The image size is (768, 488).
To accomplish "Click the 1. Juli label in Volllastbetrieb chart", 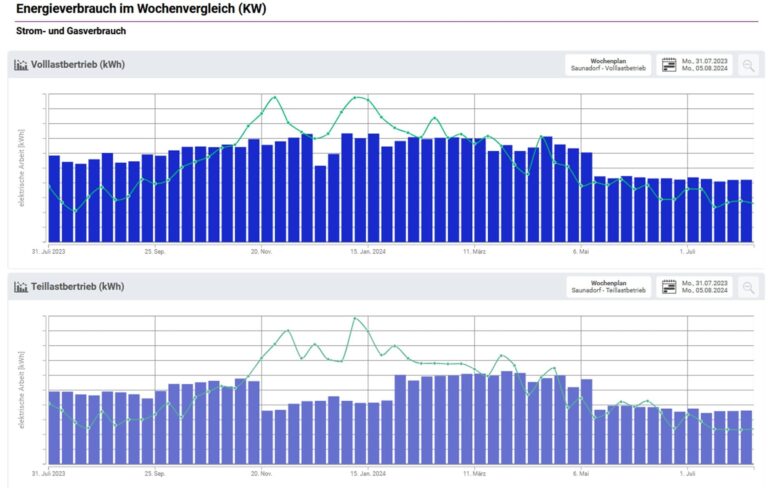I will coord(687,251).
